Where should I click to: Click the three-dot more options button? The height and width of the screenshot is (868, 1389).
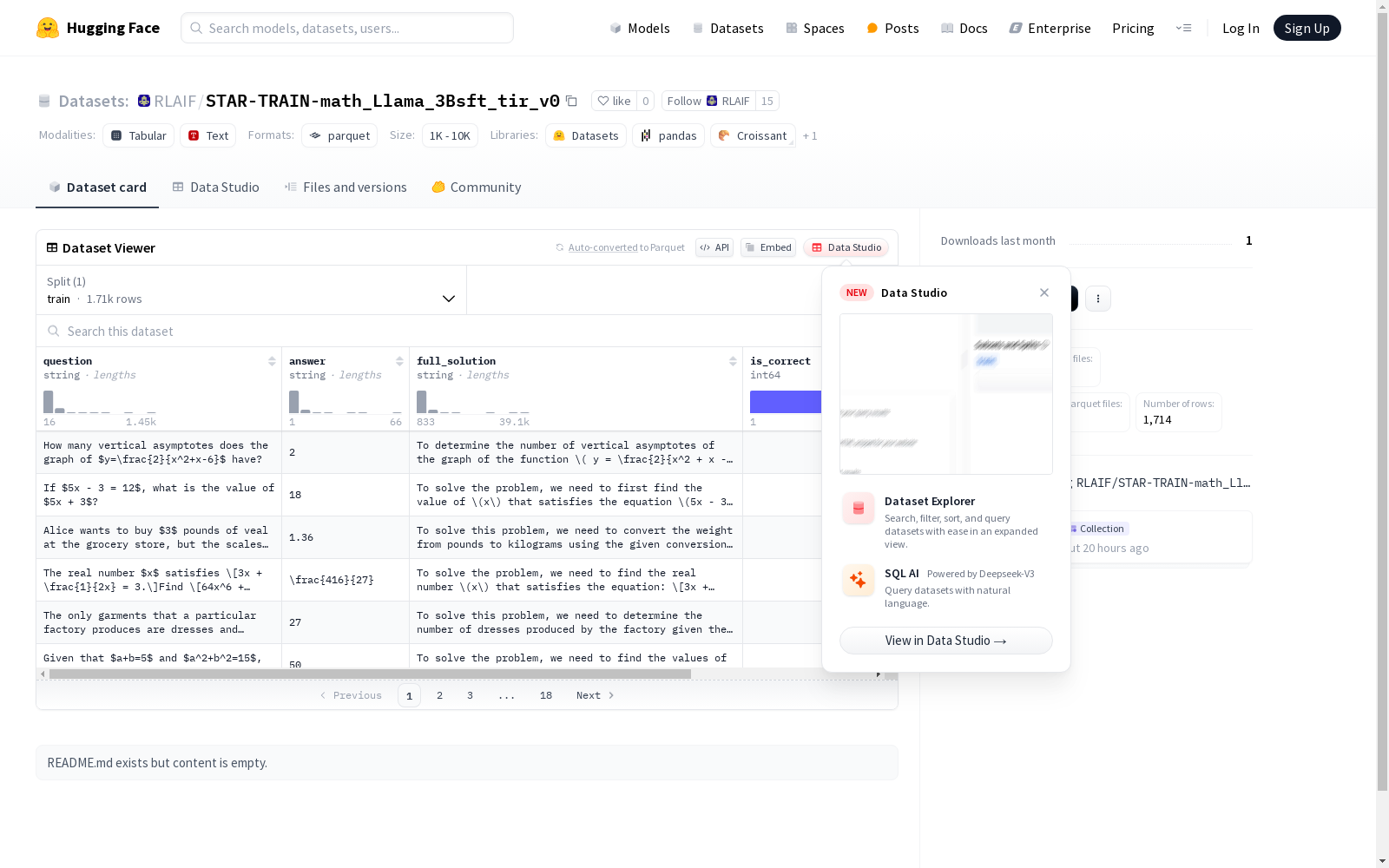pos(1098,299)
